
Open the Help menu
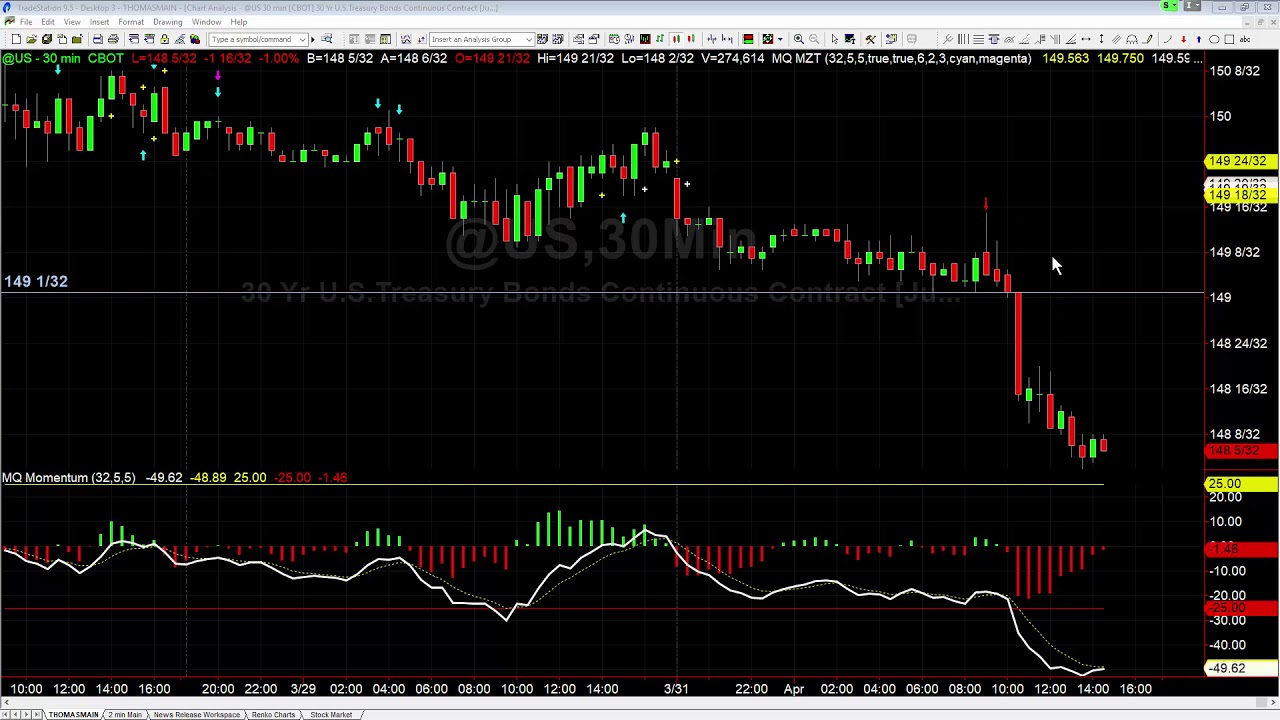click(239, 22)
